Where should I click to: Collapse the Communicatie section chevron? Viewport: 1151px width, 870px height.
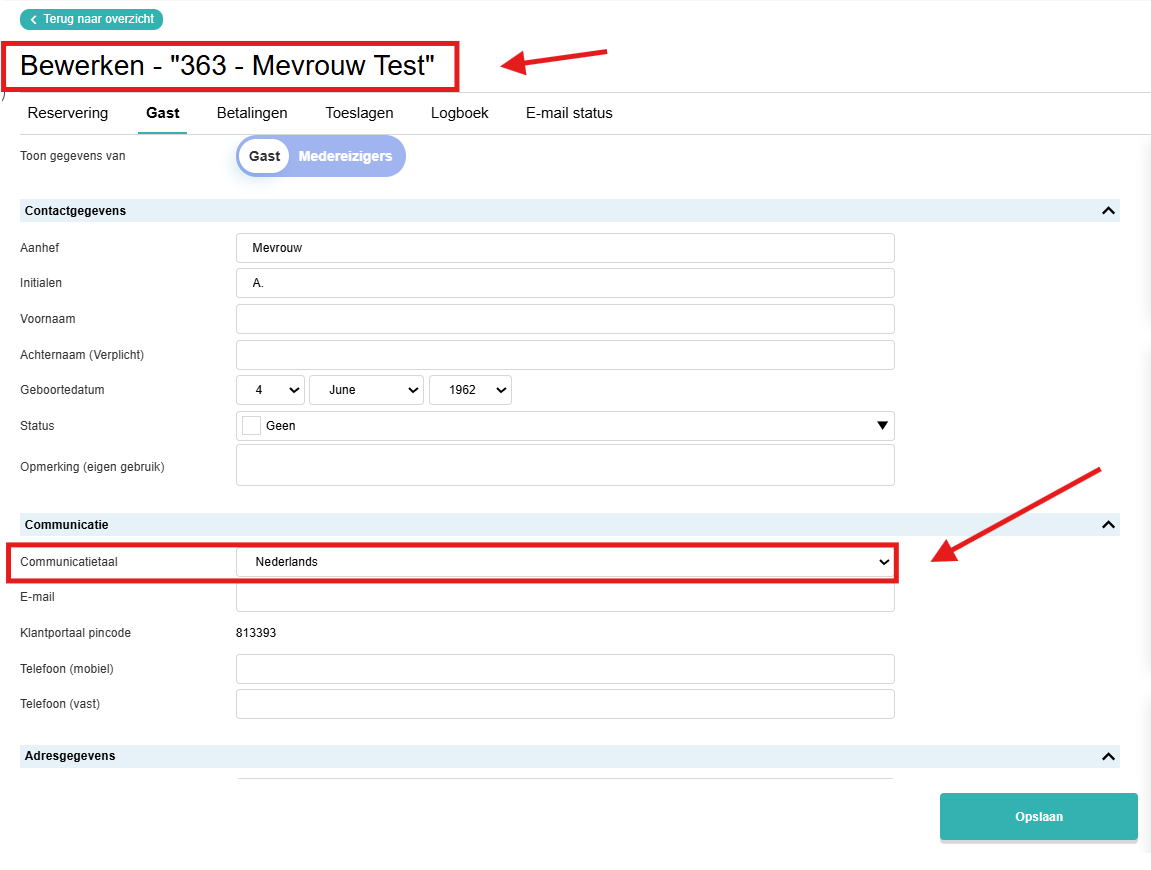click(1108, 524)
